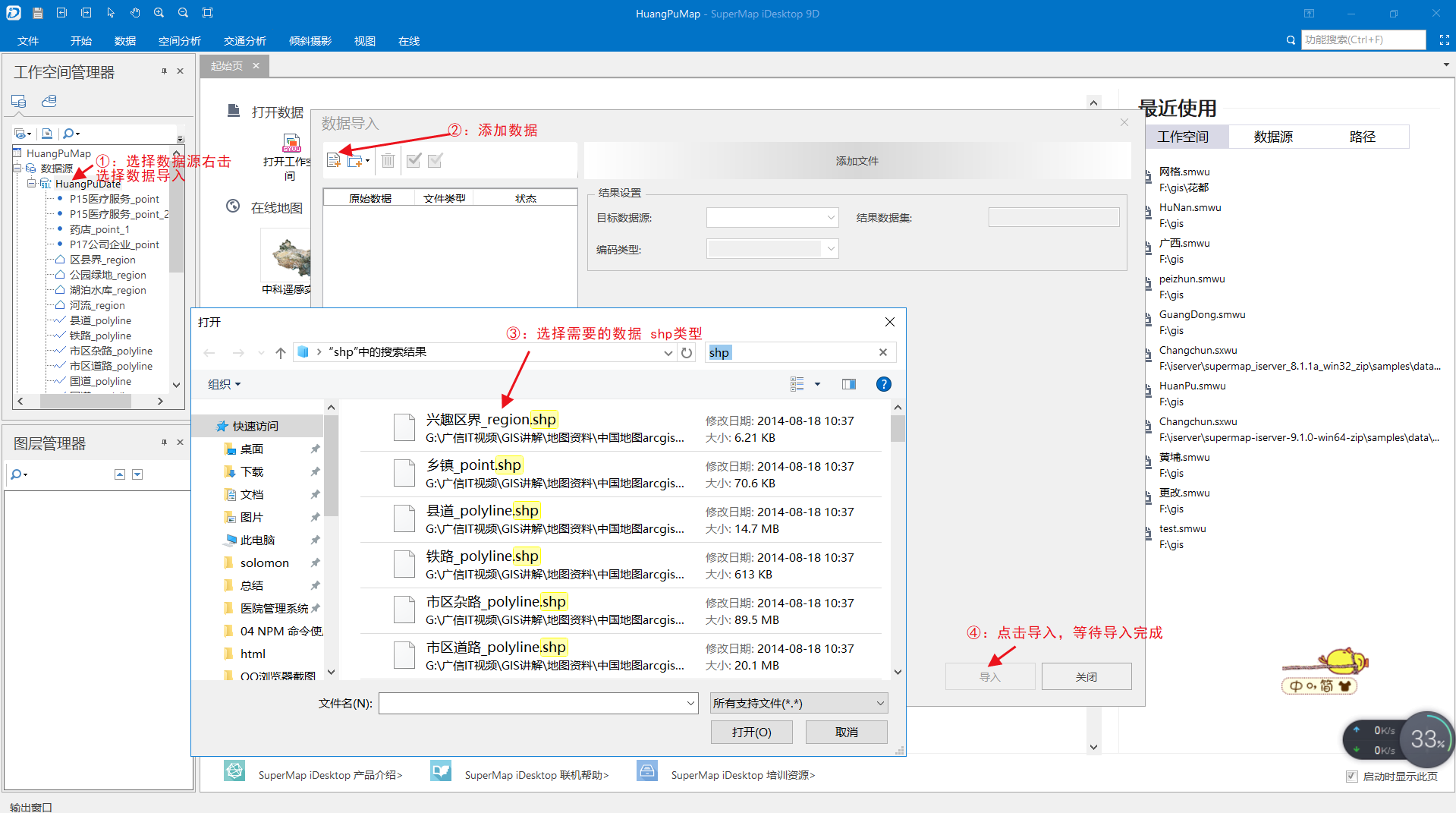Click the 33% circular progress indicator
The height and width of the screenshot is (813, 1456).
pyautogui.click(x=1426, y=739)
